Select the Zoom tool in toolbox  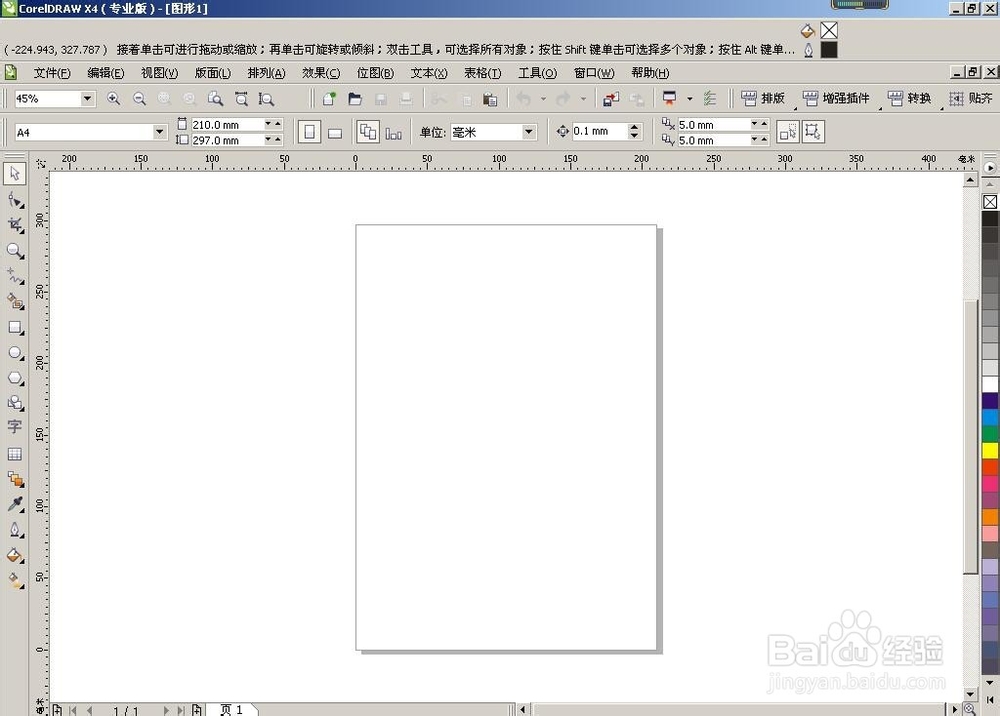(x=15, y=251)
